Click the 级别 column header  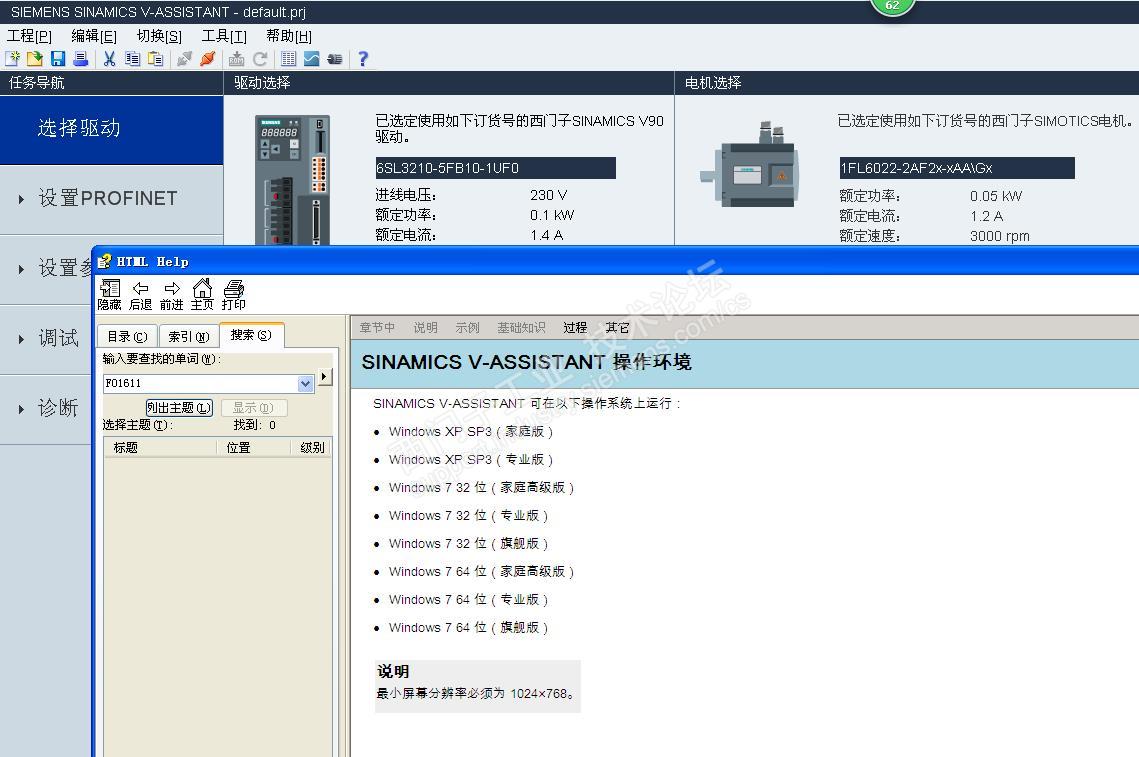[x=312, y=448]
